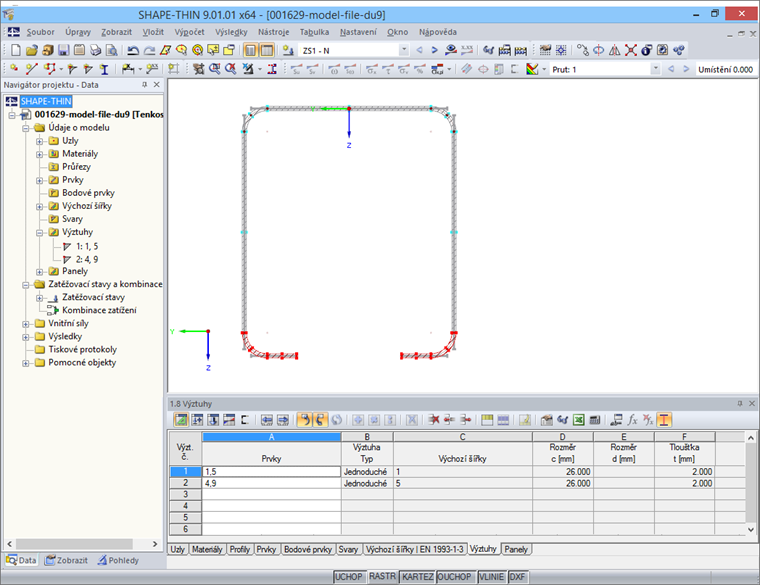Expand the Panely tree node
This screenshot has width=760, height=585.
(x=40, y=272)
